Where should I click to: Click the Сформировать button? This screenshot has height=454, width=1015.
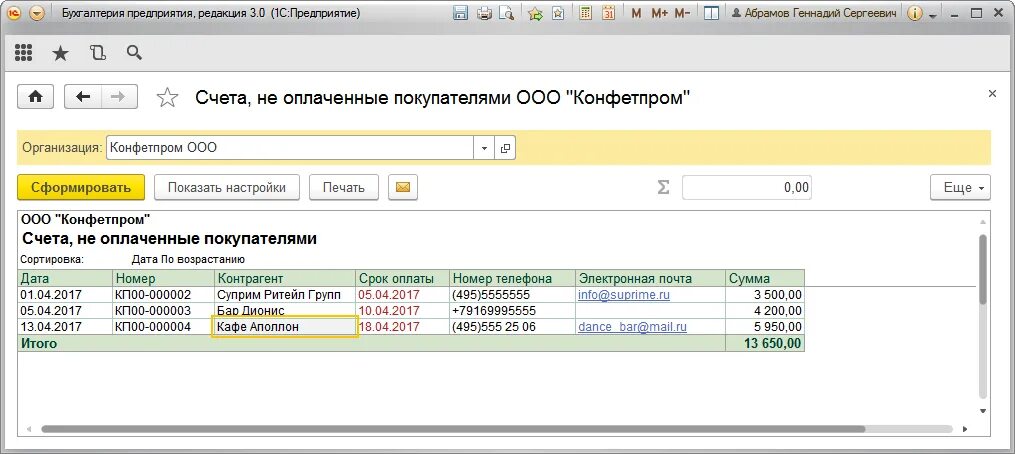(x=81, y=188)
